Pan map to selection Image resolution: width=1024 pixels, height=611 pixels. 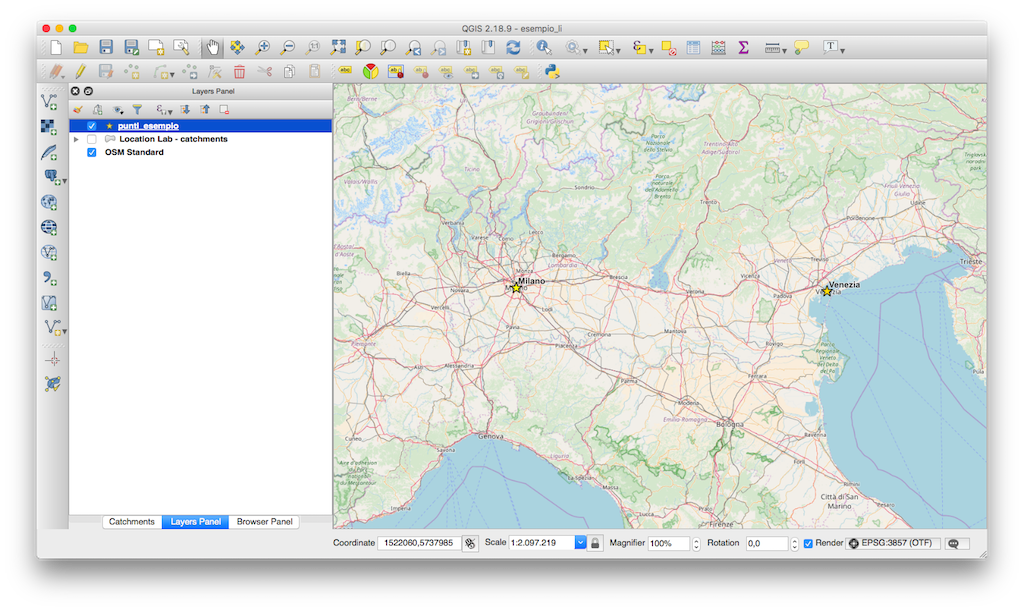click(237, 47)
